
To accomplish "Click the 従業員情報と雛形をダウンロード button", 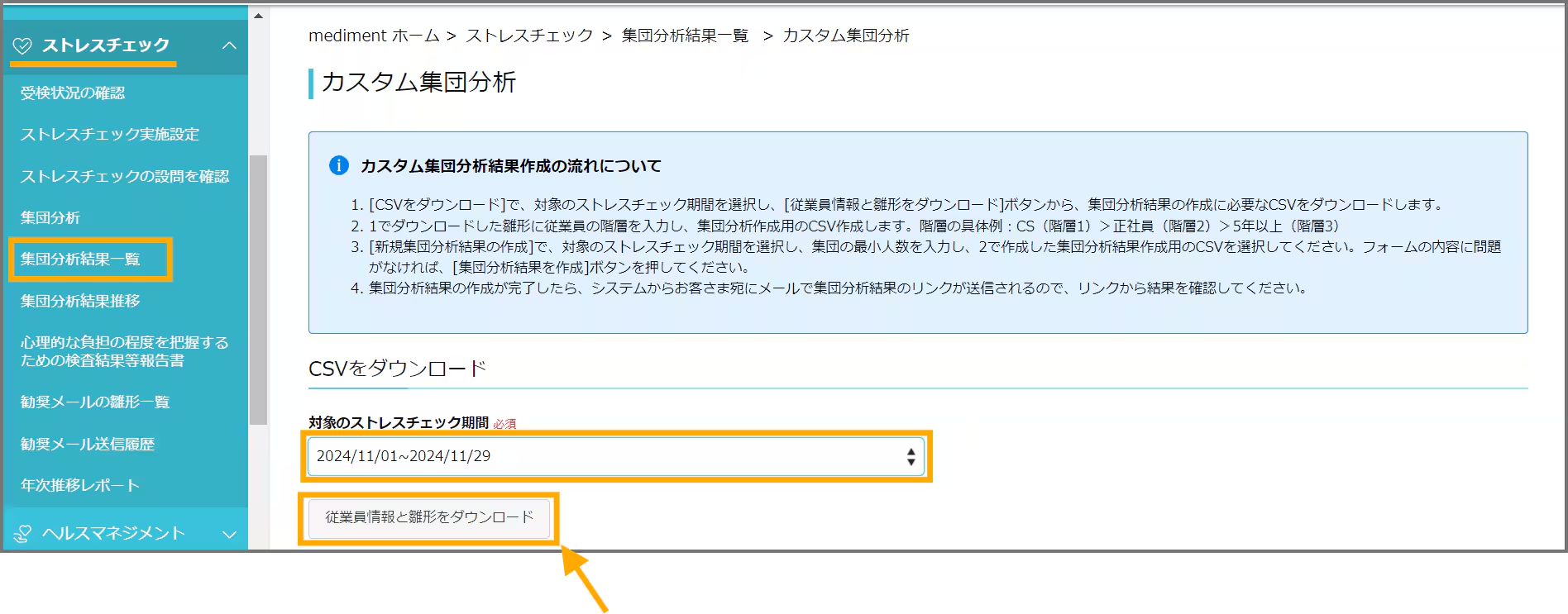I will click(429, 517).
